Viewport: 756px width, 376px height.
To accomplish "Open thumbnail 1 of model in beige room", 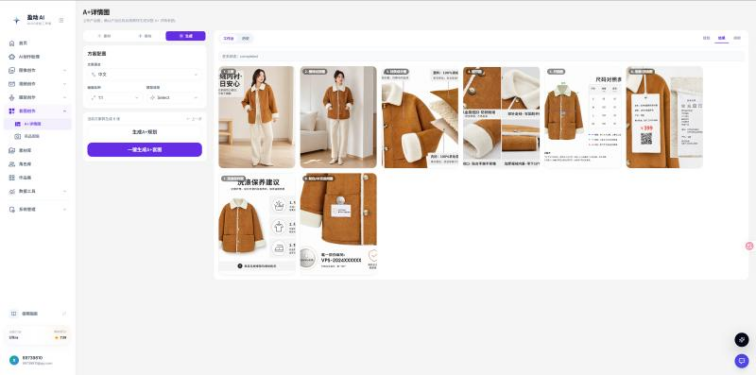I will point(256,117).
